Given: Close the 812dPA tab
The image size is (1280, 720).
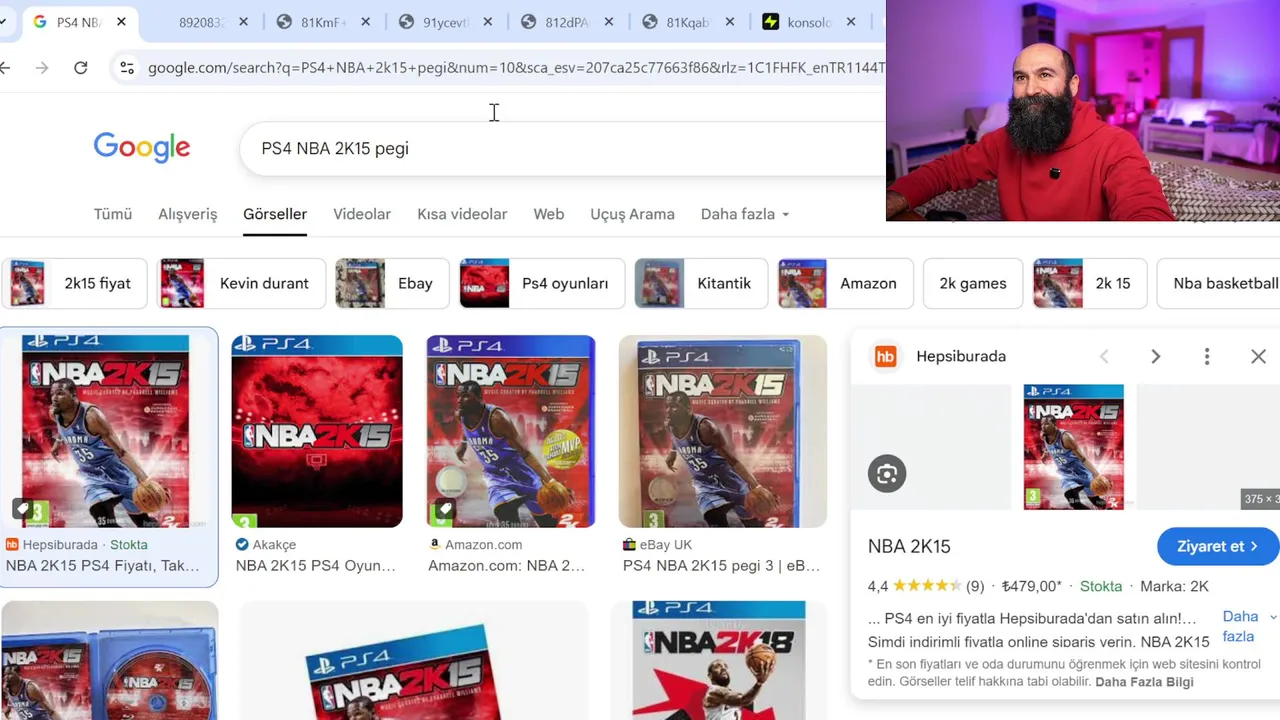Looking at the screenshot, I should (x=608, y=22).
